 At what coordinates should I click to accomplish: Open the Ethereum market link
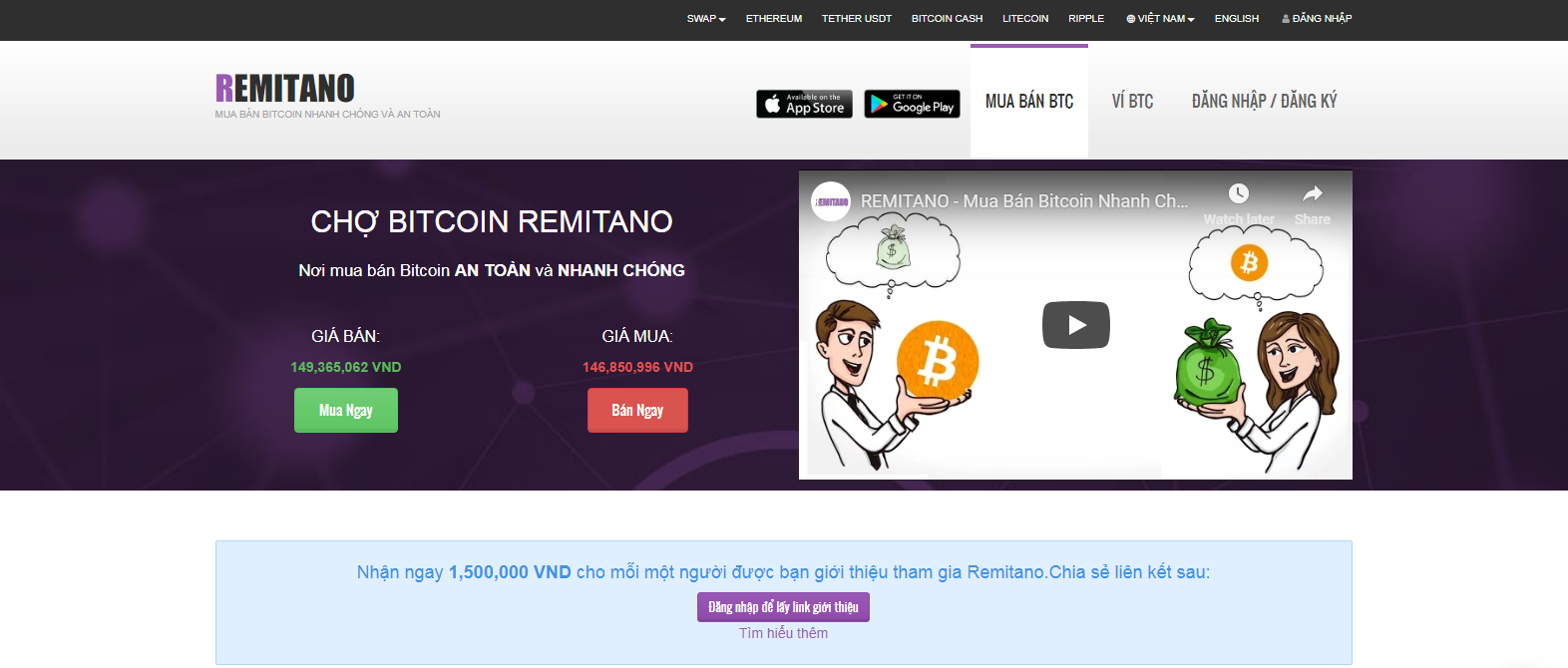774,19
